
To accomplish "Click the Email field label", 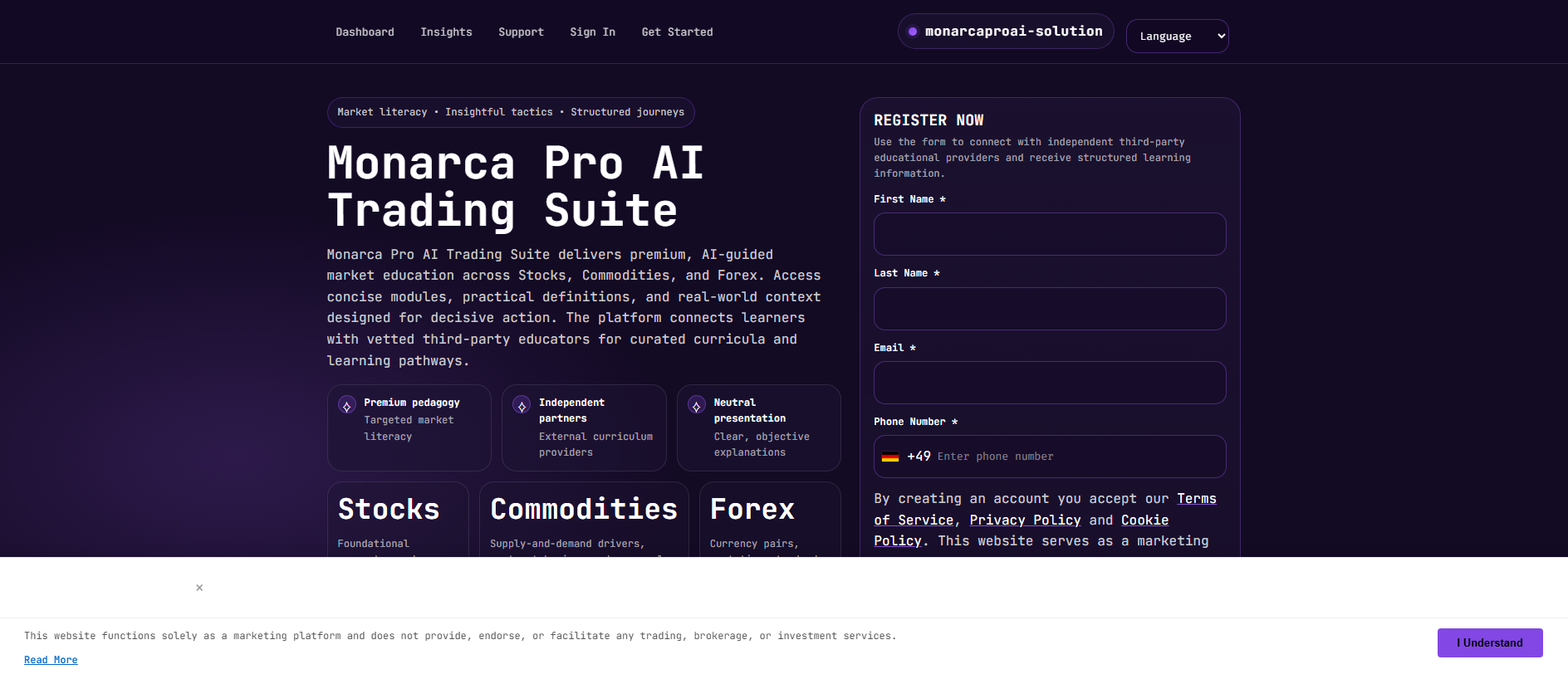I will 894,348.
